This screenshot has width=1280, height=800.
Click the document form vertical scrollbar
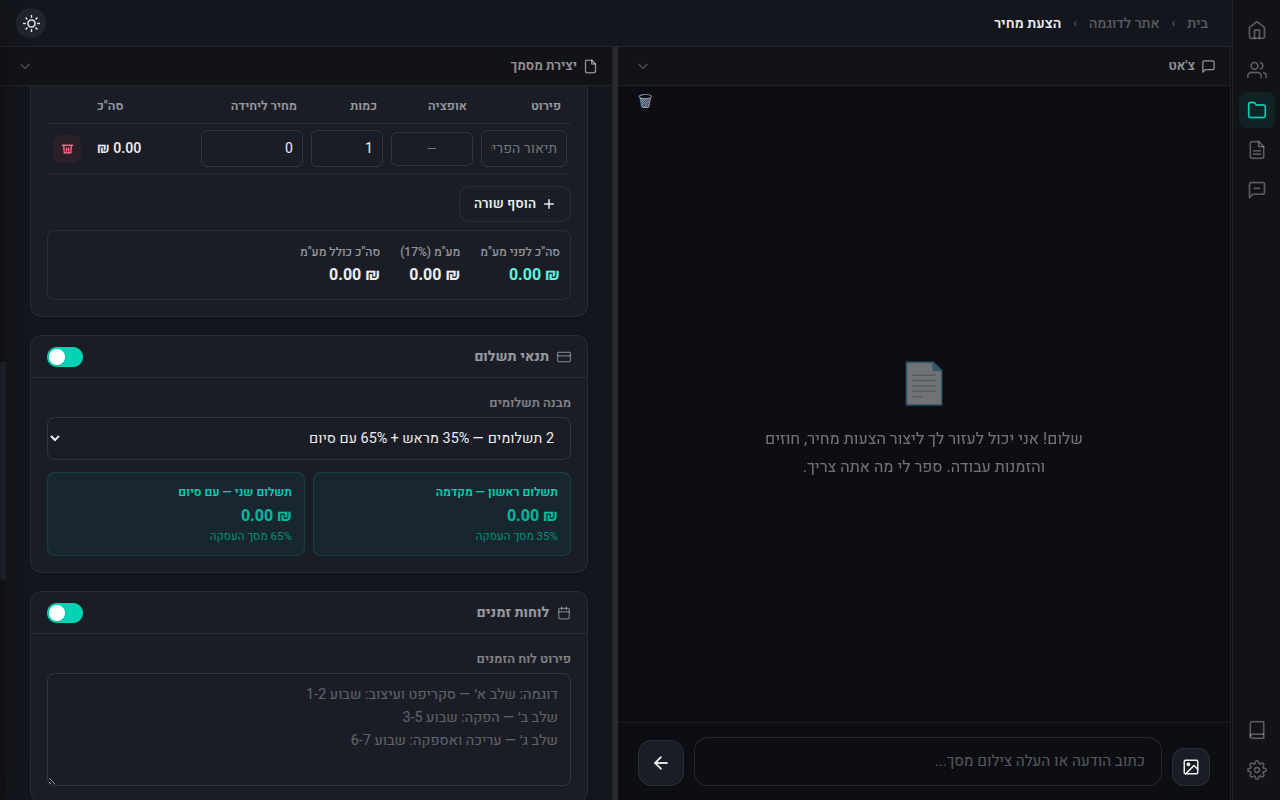pyautogui.click(x=3, y=470)
